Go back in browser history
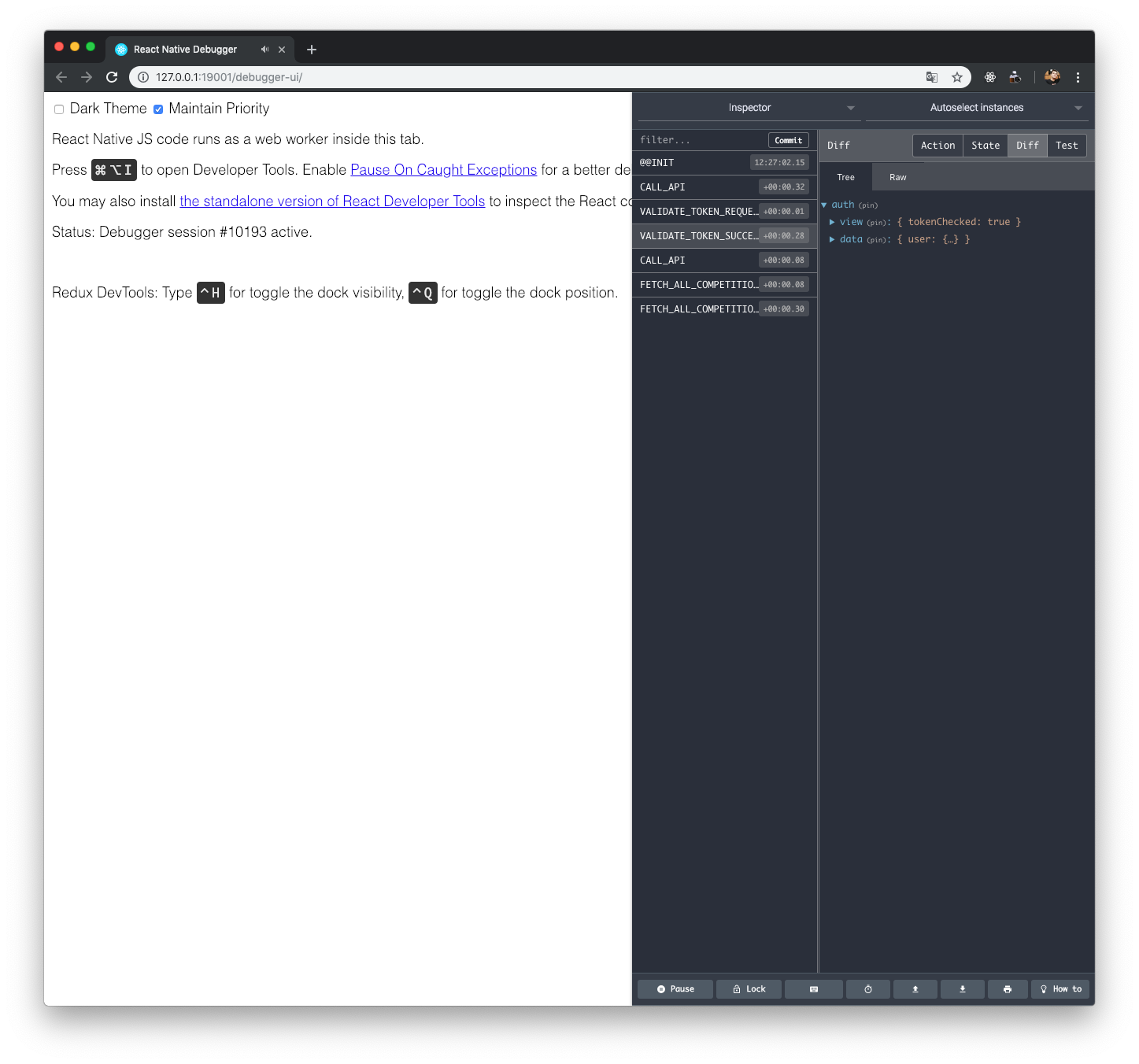 (x=61, y=77)
